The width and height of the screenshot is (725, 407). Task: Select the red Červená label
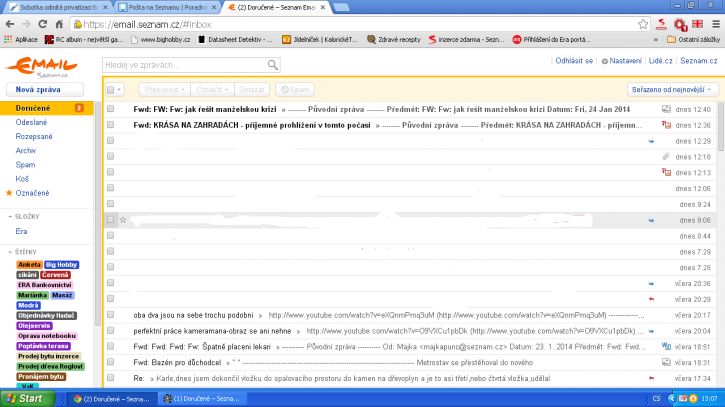(x=55, y=275)
